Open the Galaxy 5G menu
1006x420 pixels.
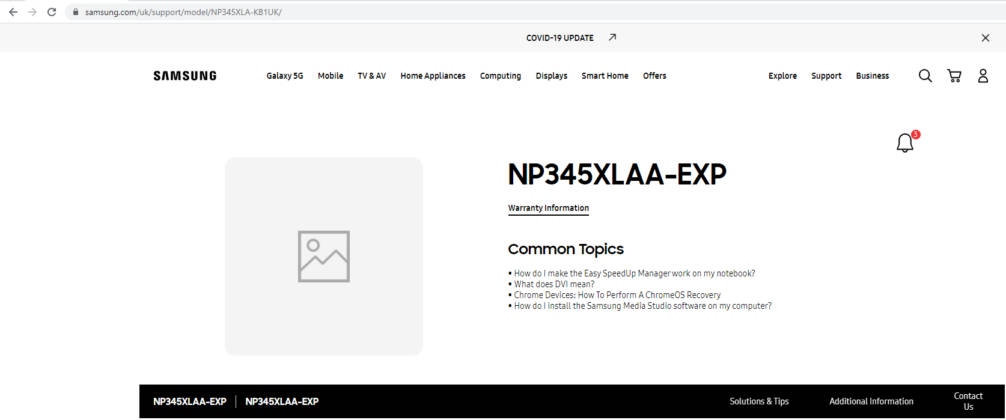pyautogui.click(x=284, y=76)
